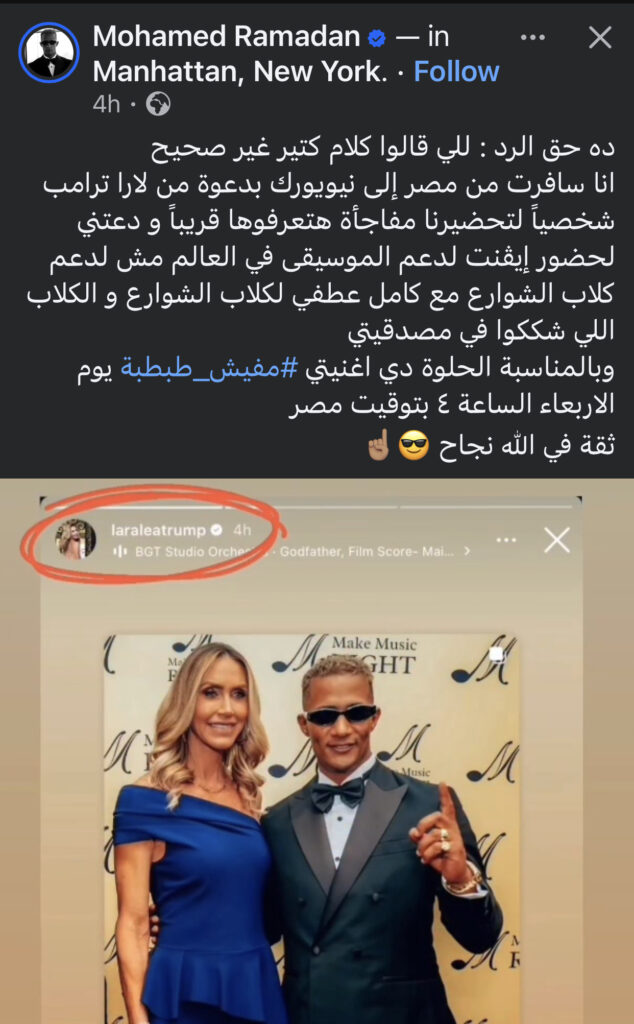Open the Manhattan, New York location link
This screenshot has height=1024, width=634.
240,71
